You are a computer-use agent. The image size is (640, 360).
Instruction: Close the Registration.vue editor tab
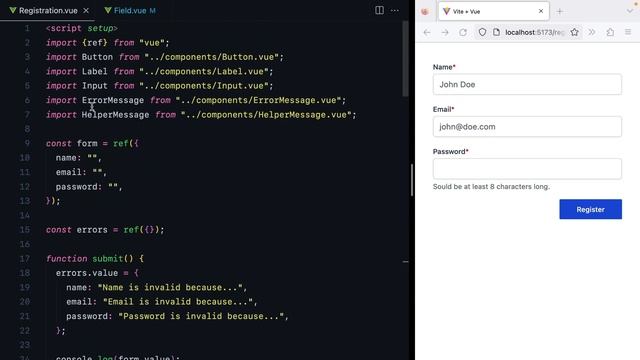(86, 11)
